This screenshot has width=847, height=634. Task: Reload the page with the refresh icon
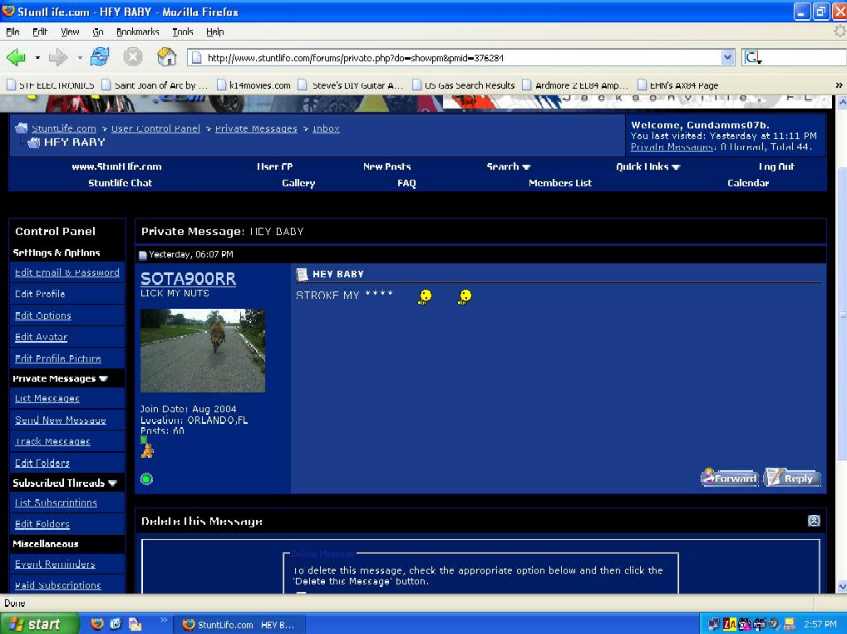(x=99, y=58)
